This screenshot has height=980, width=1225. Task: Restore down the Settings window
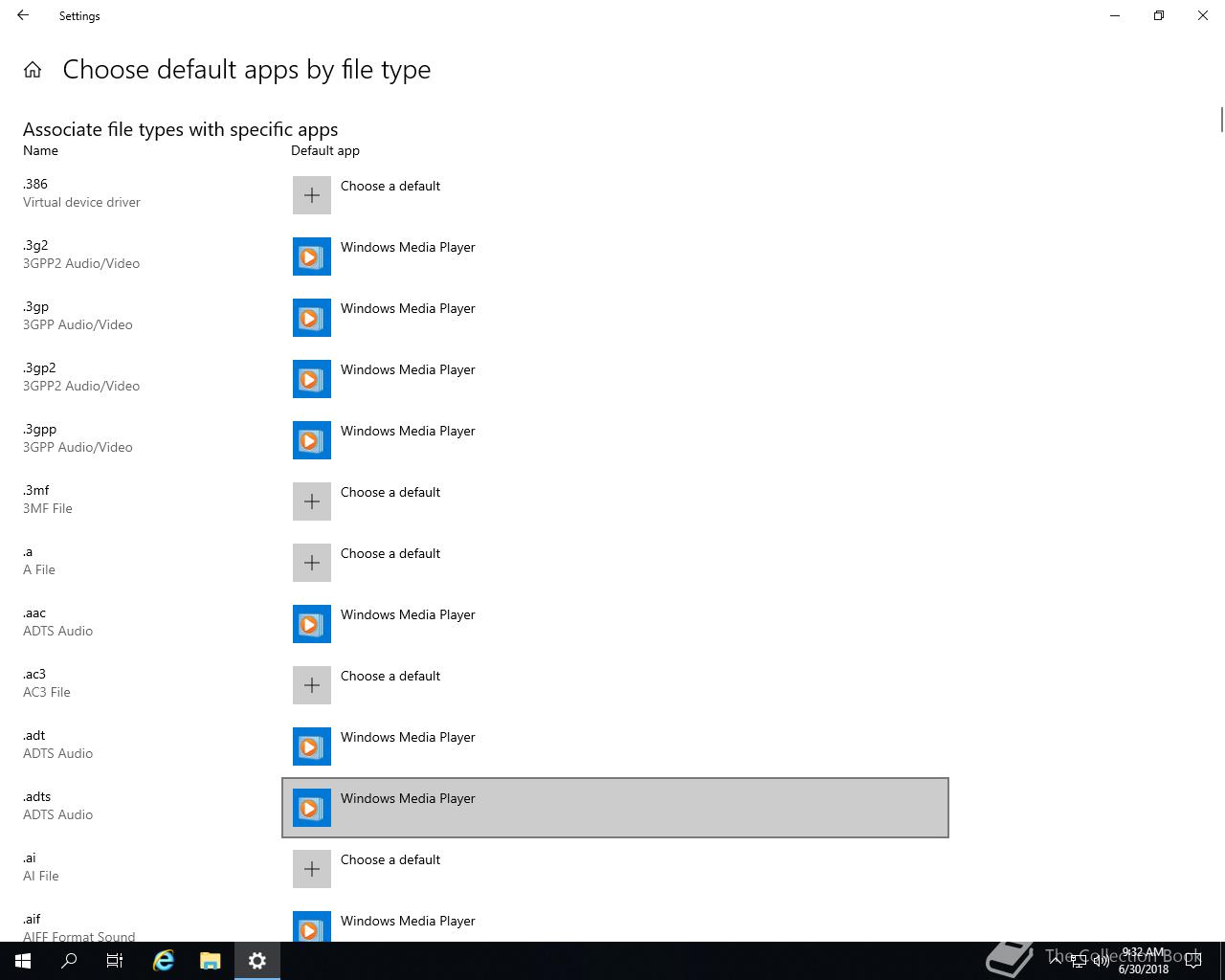[1159, 15]
